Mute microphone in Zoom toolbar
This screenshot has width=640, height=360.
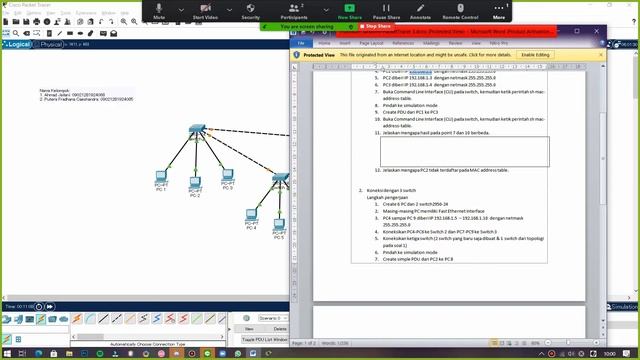(159, 11)
